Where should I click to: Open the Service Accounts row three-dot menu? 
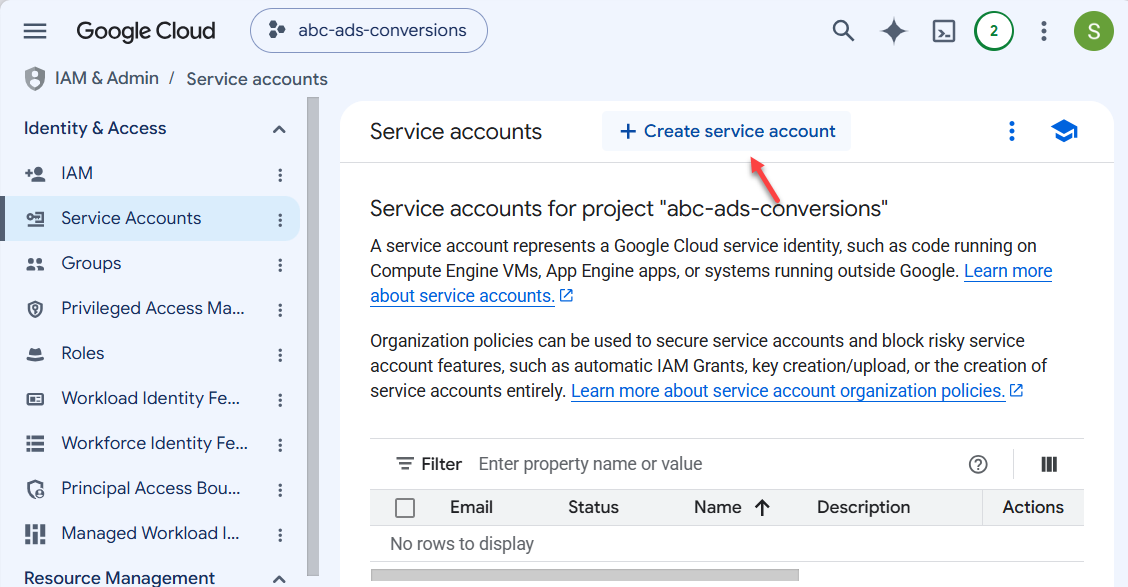pyautogui.click(x=280, y=220)
